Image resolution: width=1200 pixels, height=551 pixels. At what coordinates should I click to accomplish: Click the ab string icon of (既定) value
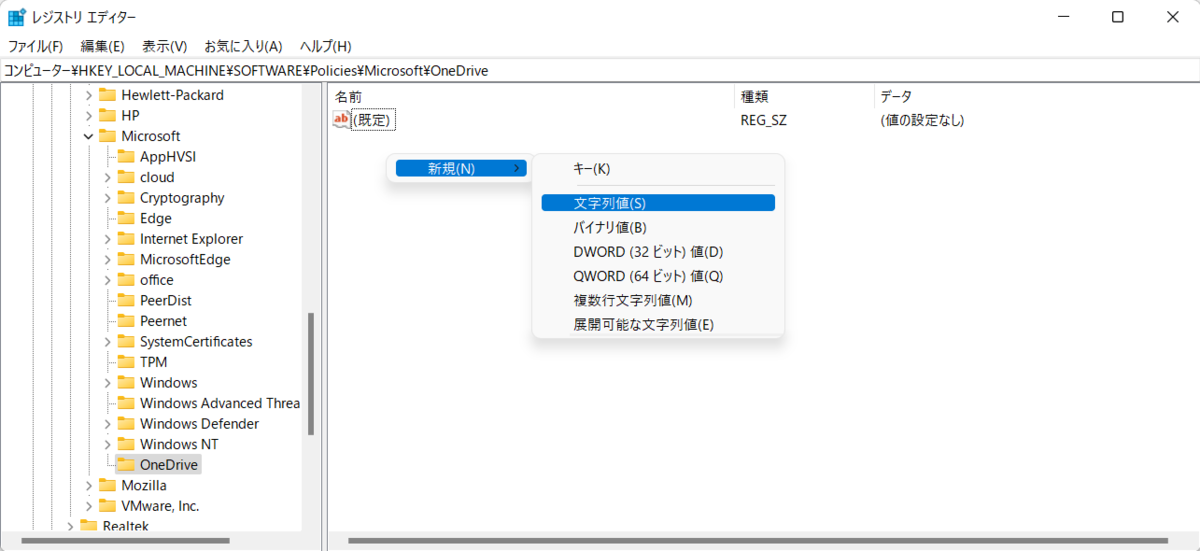[x=342, y=120]
